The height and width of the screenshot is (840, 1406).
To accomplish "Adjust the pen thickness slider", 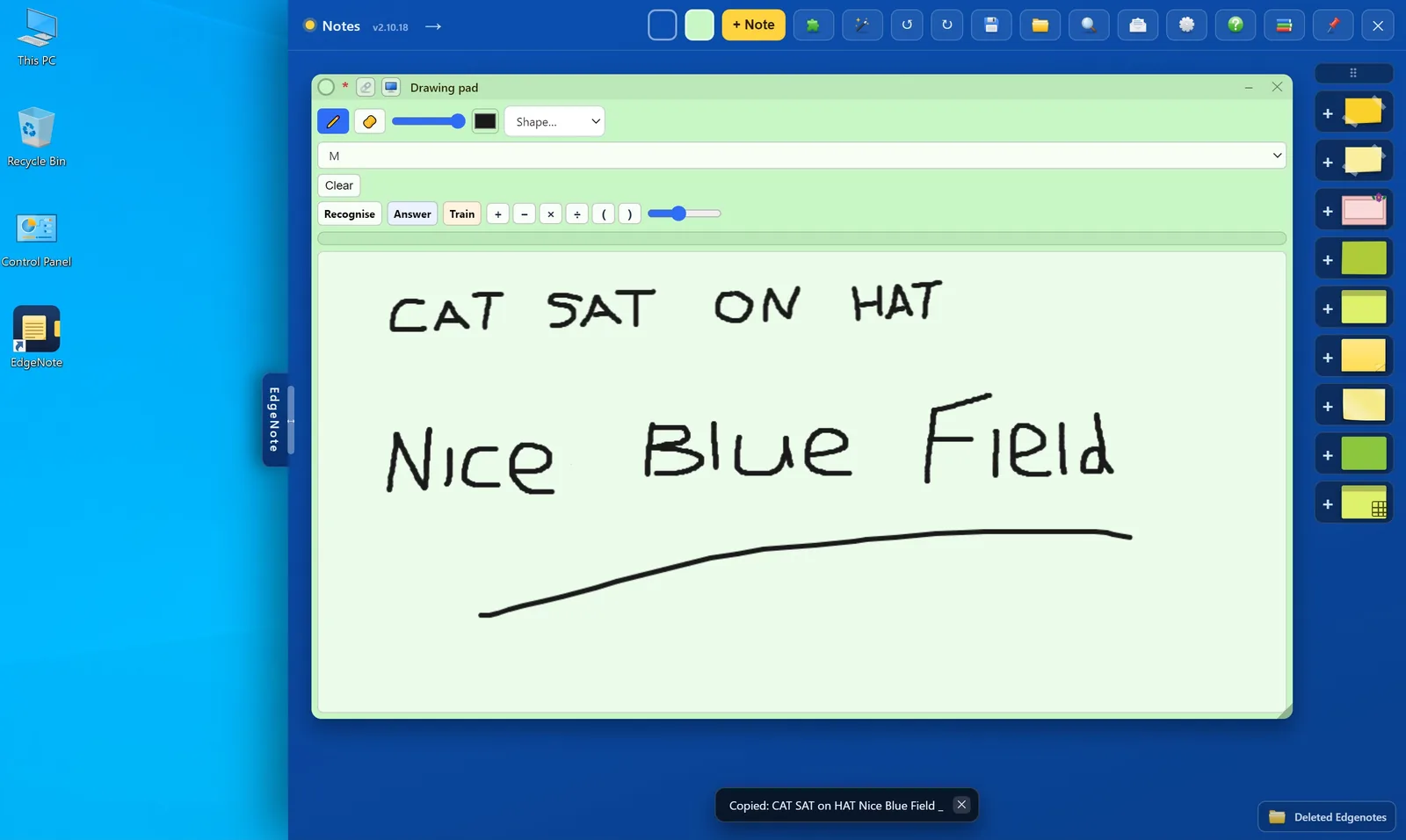I will coord(428,121).
